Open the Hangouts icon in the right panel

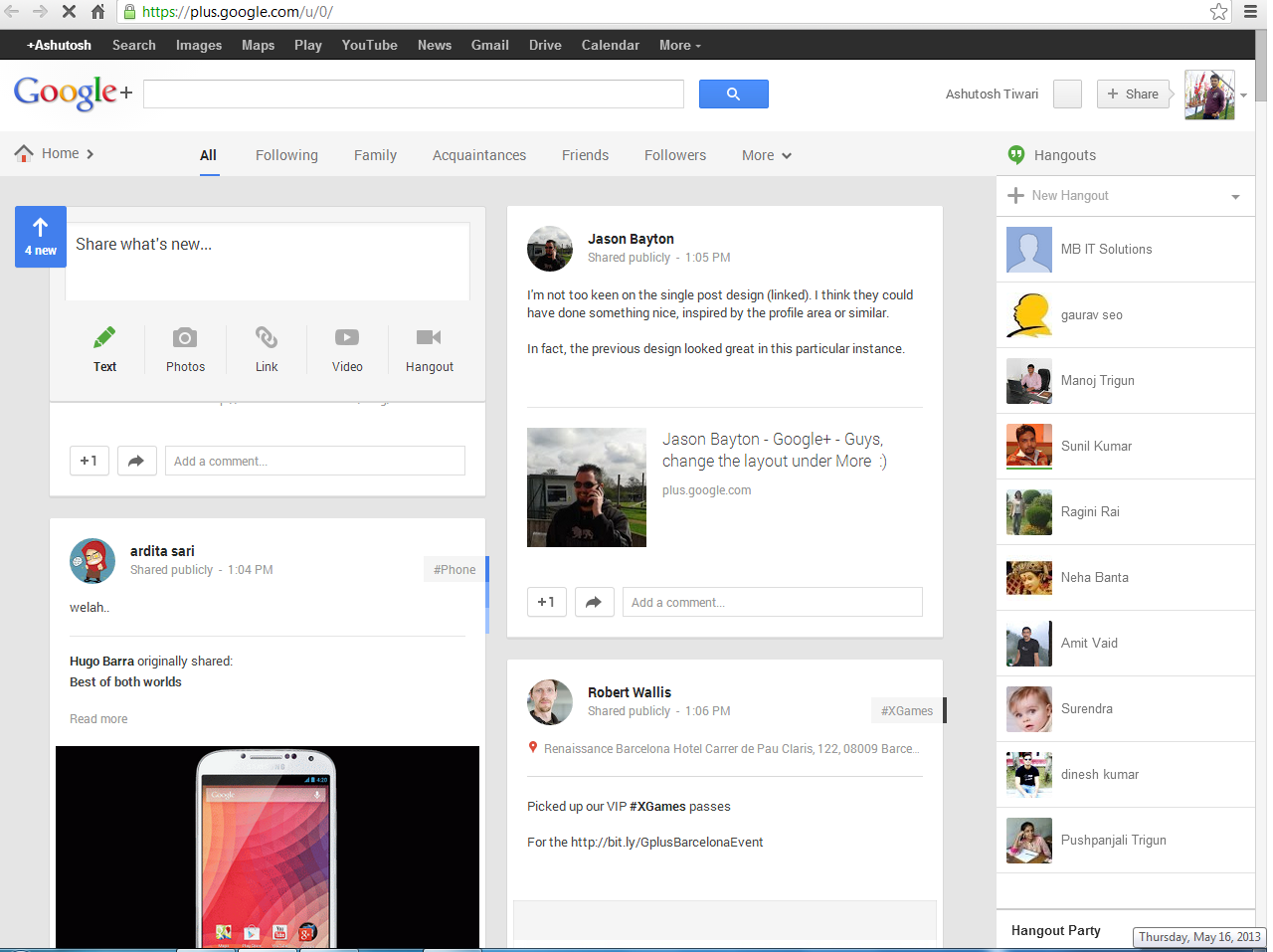[x=1015, y=155]
